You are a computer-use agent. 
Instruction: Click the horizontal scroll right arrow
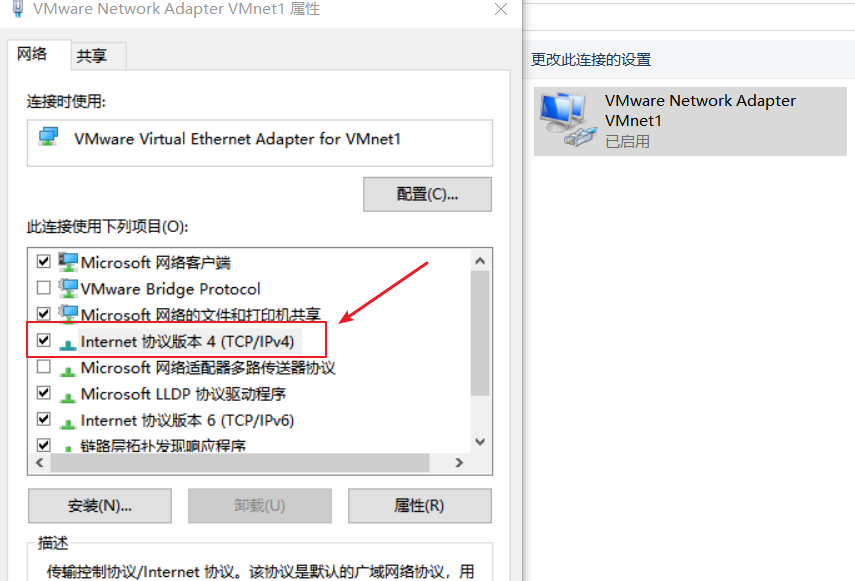[459, 463]
